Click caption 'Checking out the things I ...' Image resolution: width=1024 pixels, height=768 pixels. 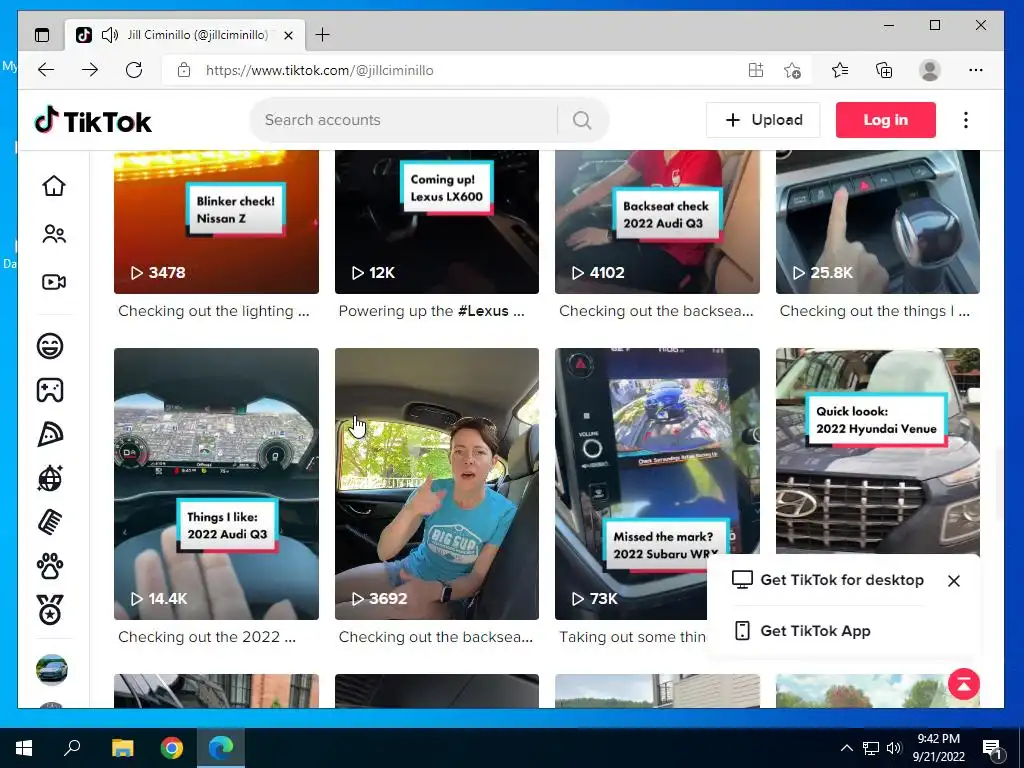tap(874, 311)
